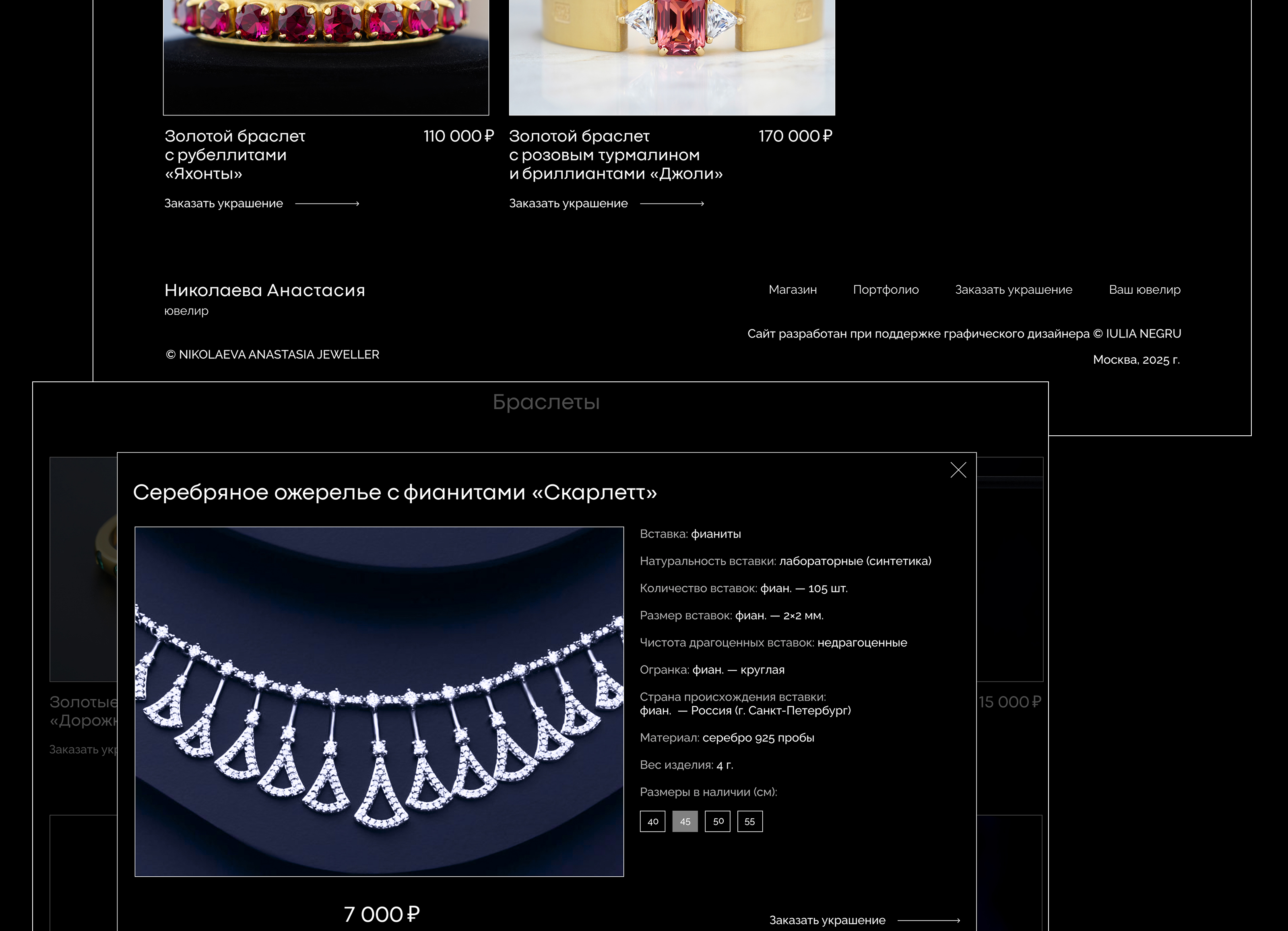Choose size 50 option
Viewport: 1288px width, 931px height.
click(718, 822)
